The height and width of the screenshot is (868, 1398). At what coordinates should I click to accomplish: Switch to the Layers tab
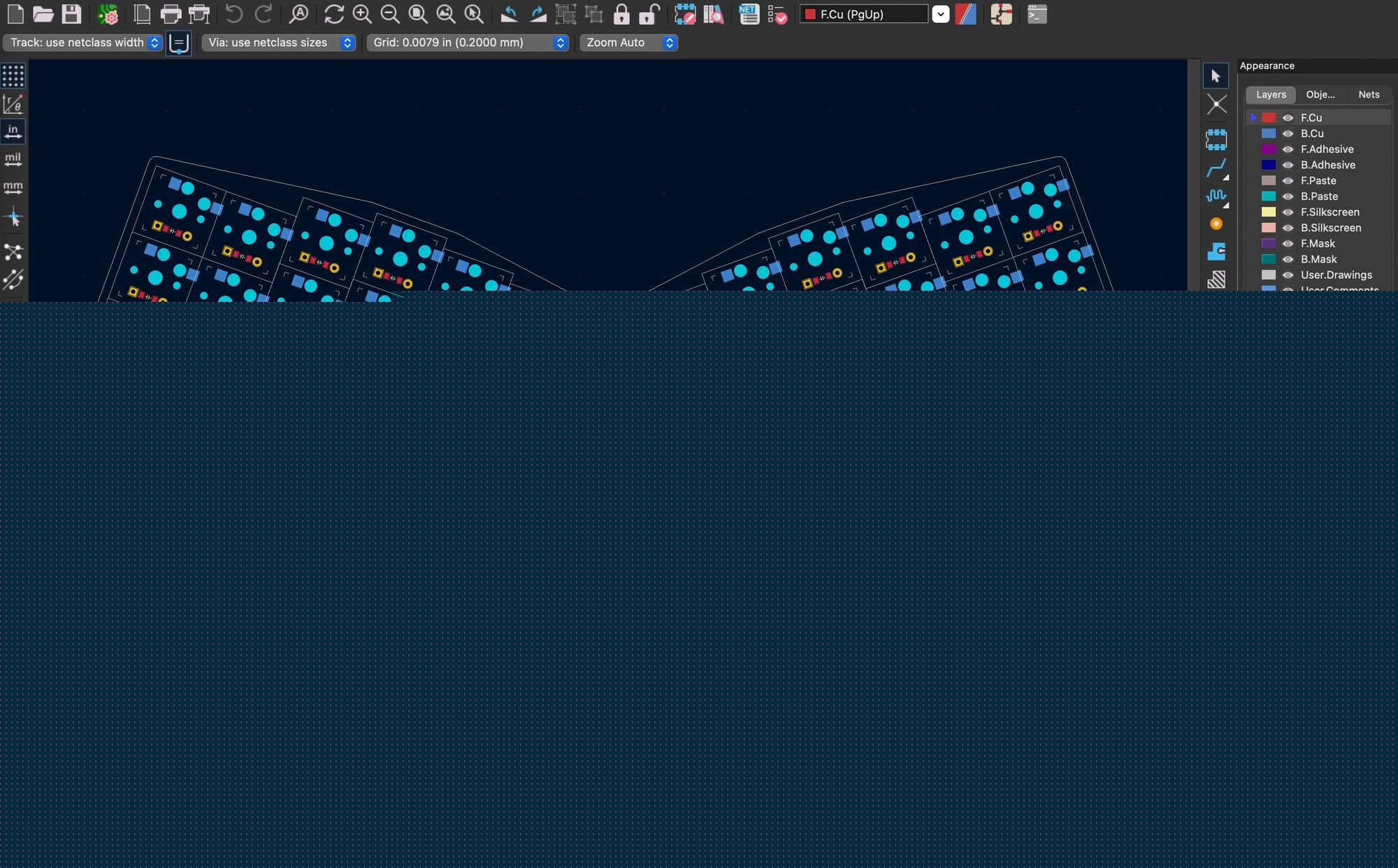pyautogui.click(x=1271, y=94)
